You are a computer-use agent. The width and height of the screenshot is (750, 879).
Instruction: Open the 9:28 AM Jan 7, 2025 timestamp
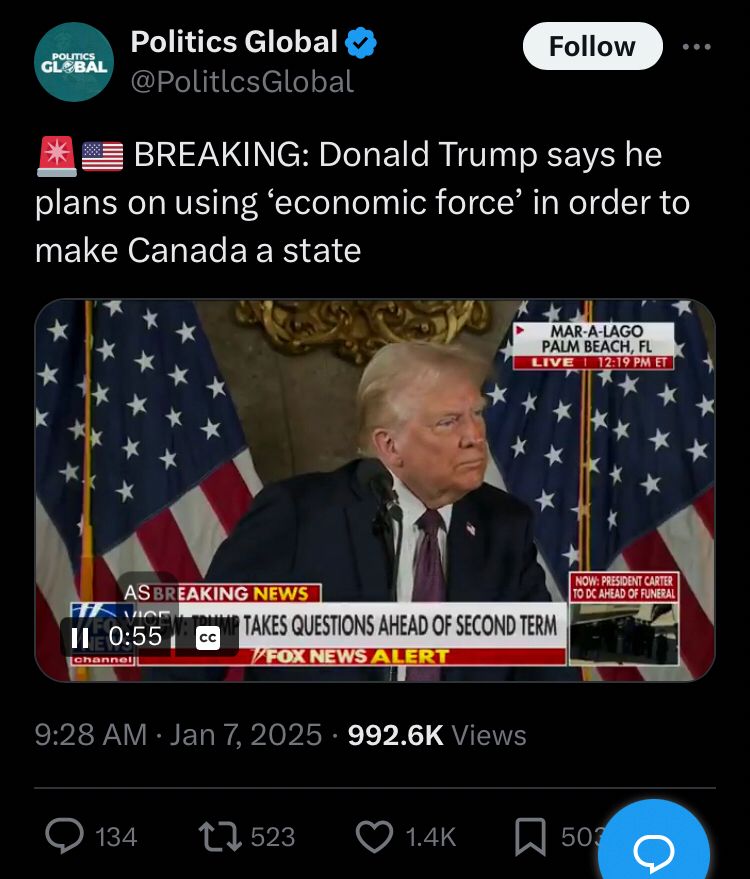(x=178, y=735)
